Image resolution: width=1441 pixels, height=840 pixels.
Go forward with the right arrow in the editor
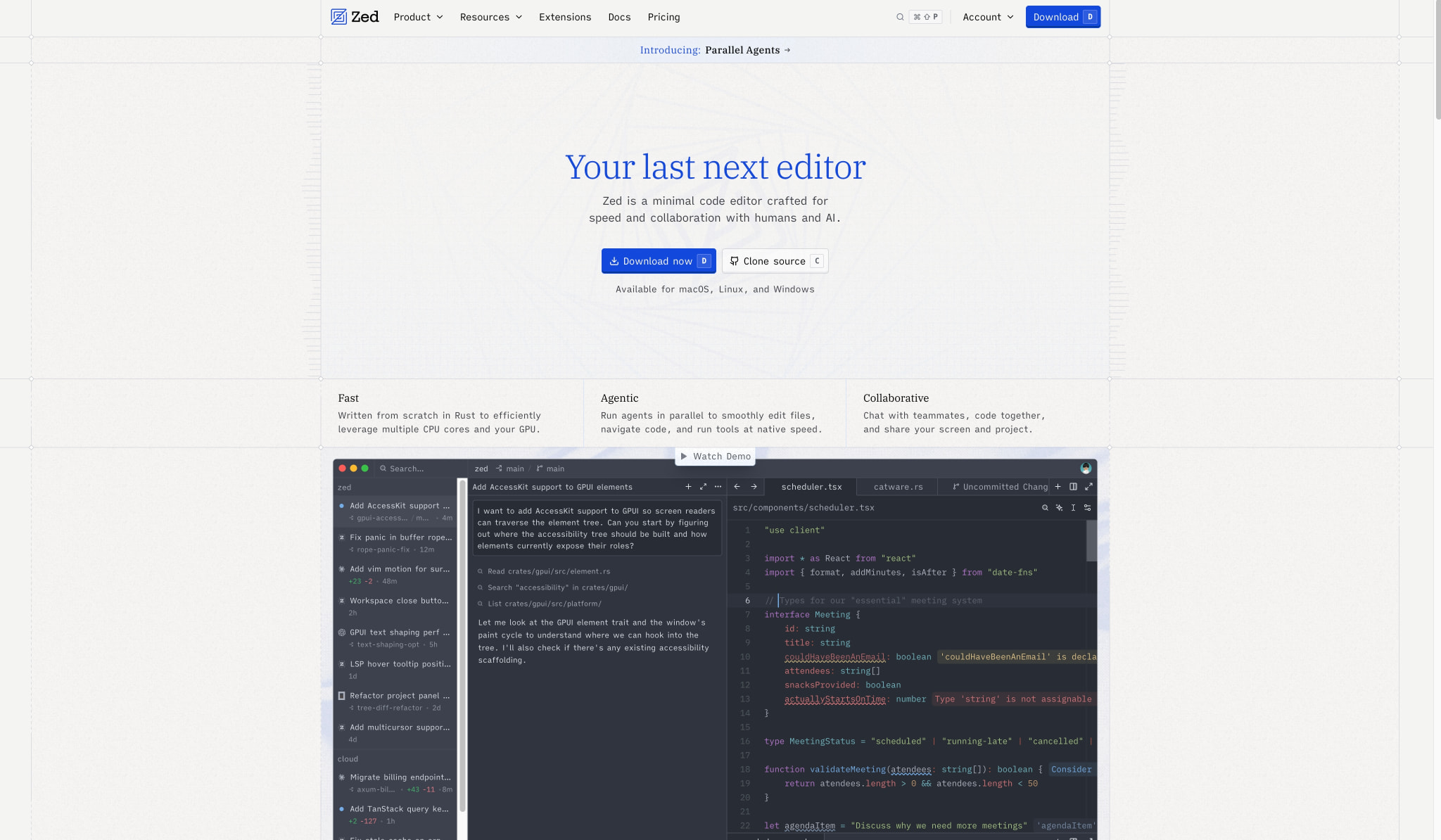(754, 487)
